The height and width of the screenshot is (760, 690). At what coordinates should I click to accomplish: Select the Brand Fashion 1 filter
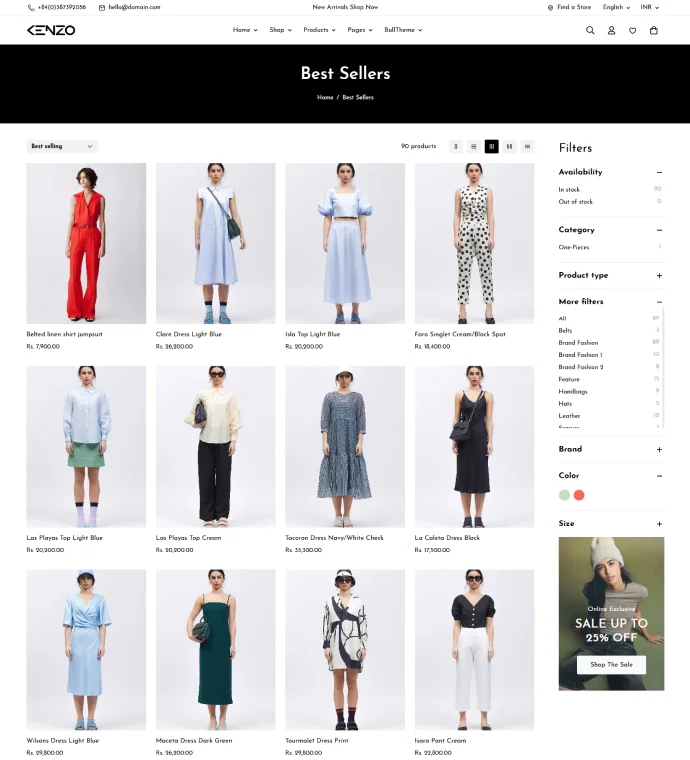point(580,355)
